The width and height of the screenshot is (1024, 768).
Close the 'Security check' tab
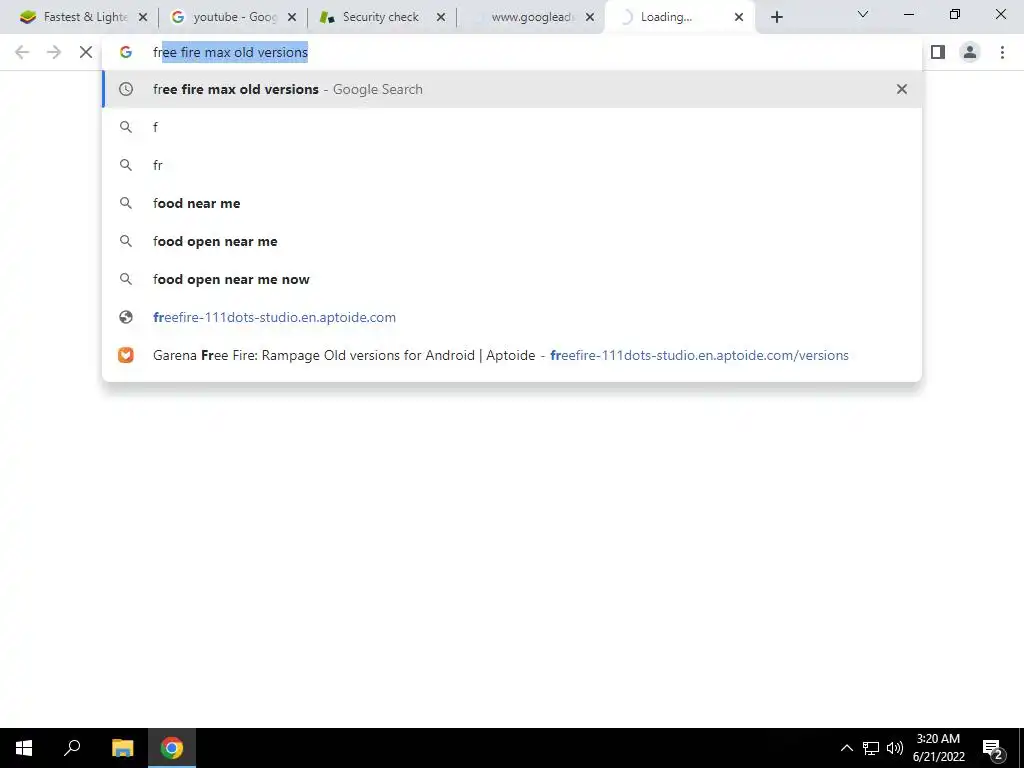(441, 18)
